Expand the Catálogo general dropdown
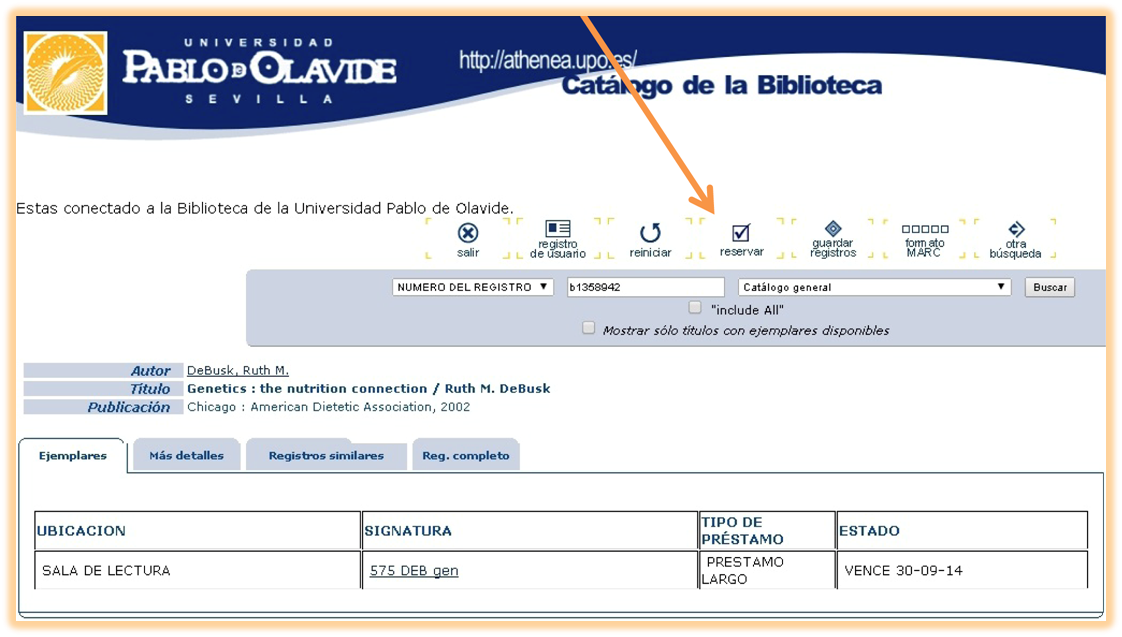Image resolution: width=1122 pixels, height=637 pixels. [874, 287]
